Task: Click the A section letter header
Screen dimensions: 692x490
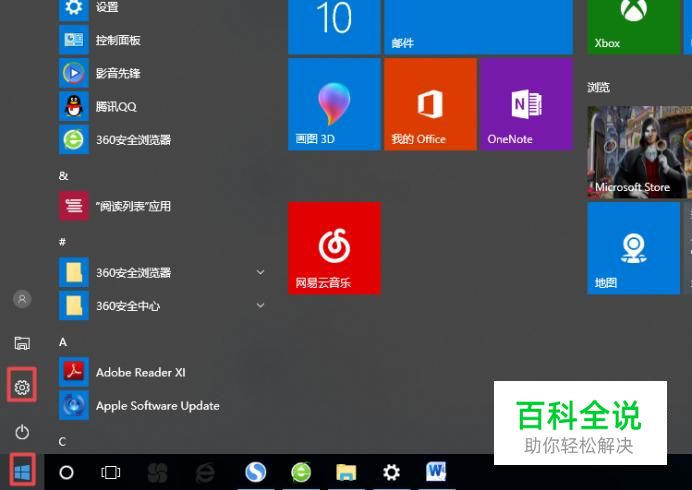Action: [x=63, y=342]
